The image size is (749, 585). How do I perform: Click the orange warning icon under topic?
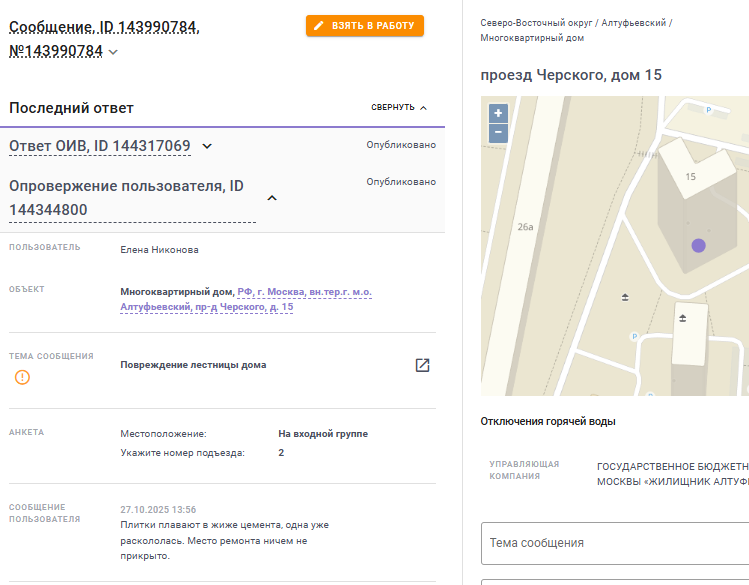click(22, 377)
